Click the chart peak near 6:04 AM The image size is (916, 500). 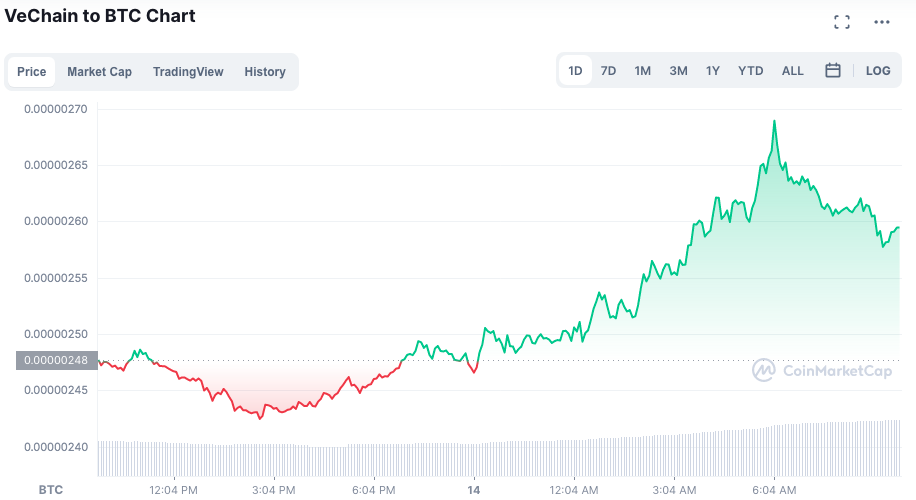coord(775,121)
